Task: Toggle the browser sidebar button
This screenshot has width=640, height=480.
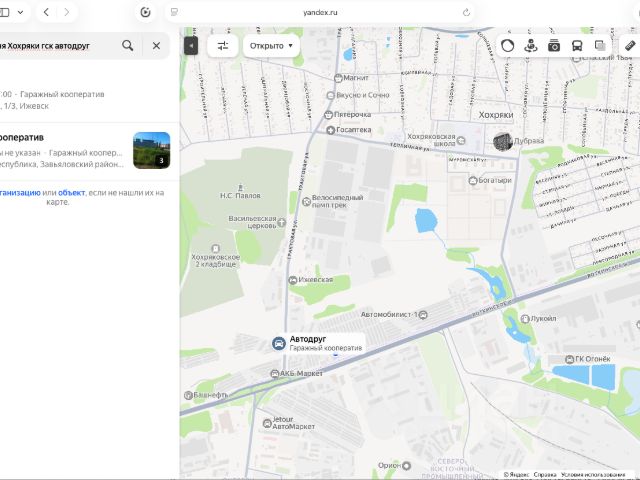Action: pyautogui.click(x=4, y=12)
